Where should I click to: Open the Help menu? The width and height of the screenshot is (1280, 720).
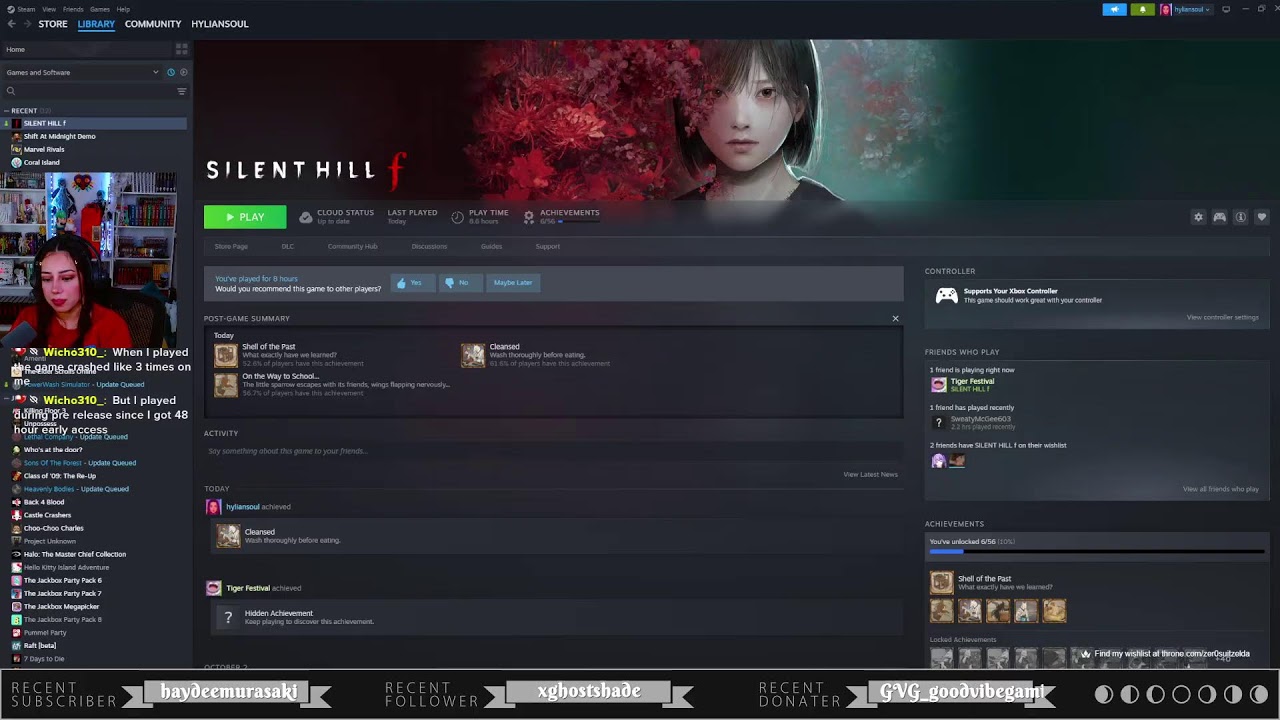123,9
